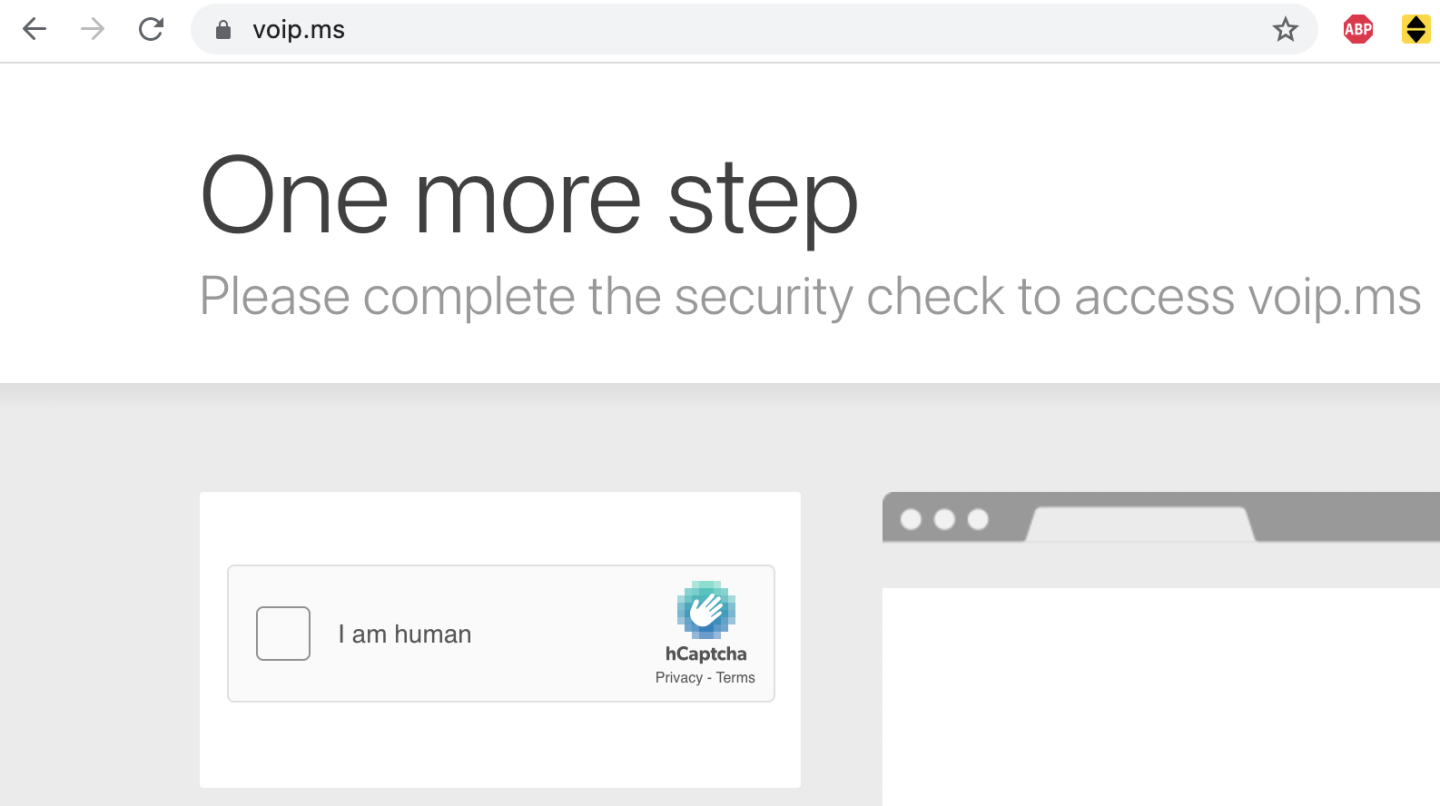Click the hCaptcha wordmark link

click(x=706, y=654)
